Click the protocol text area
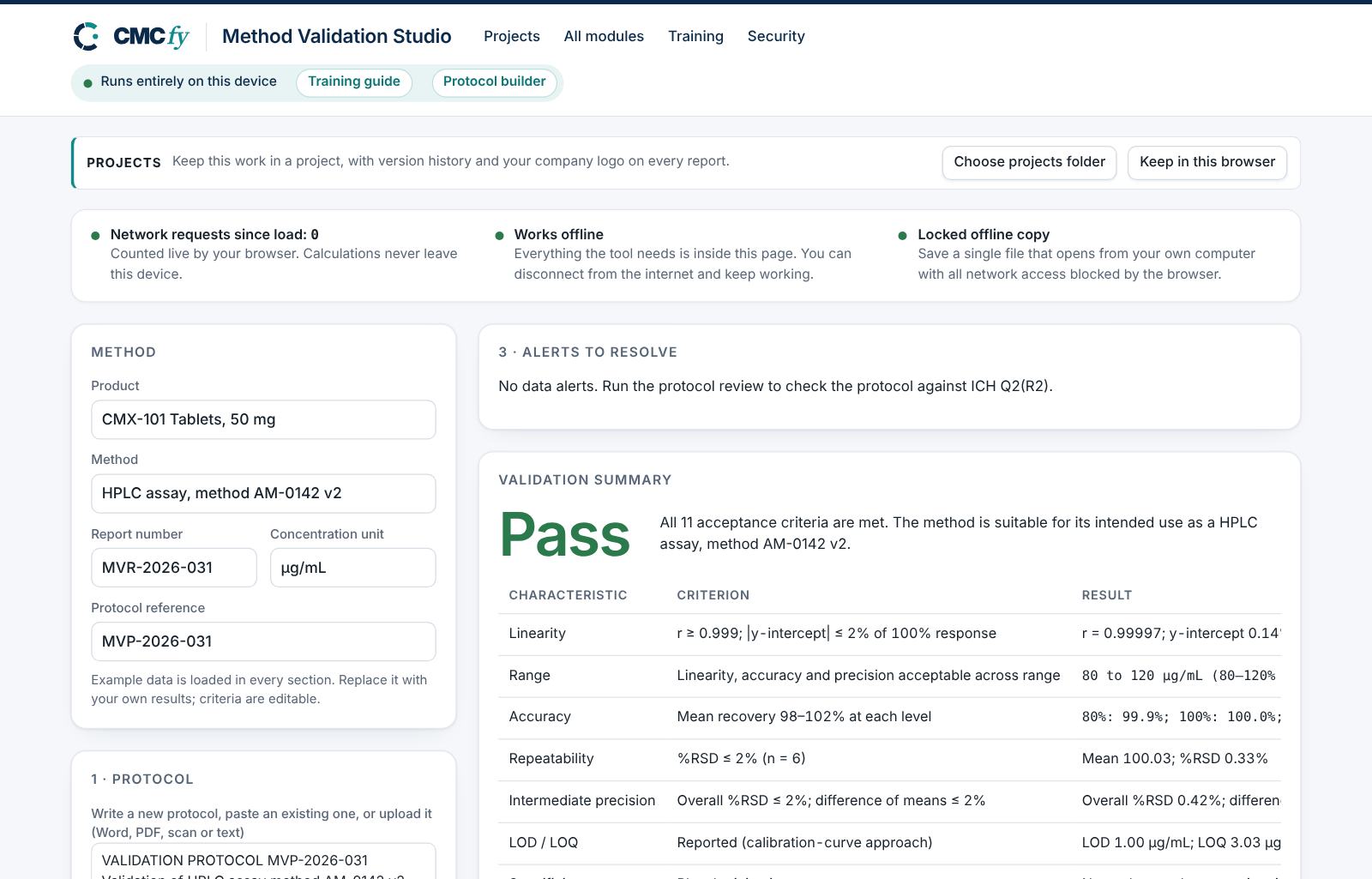The height and width of the screenshot is (879, 1372). point(263,861)
